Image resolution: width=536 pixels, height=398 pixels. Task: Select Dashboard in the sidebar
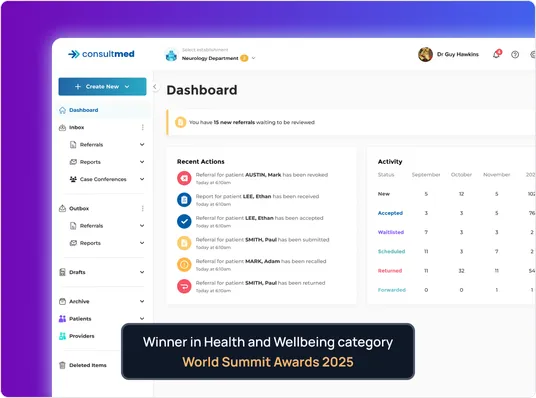click(83, 110)
